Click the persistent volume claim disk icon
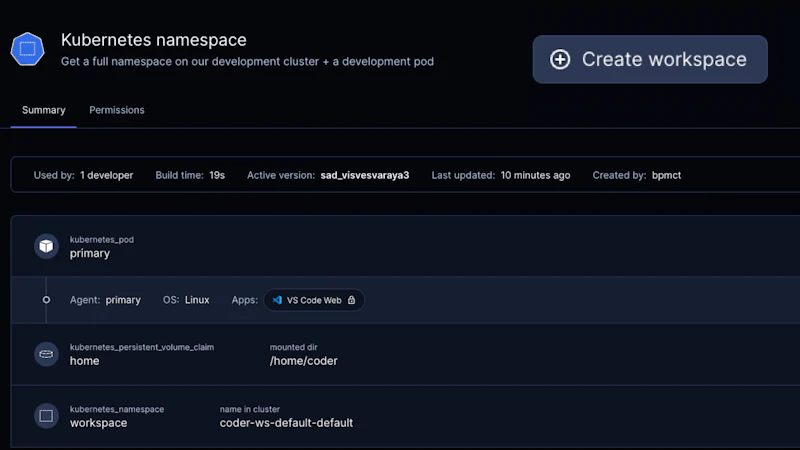Screen dimensions: 800x450 click(x=46, y=354)
